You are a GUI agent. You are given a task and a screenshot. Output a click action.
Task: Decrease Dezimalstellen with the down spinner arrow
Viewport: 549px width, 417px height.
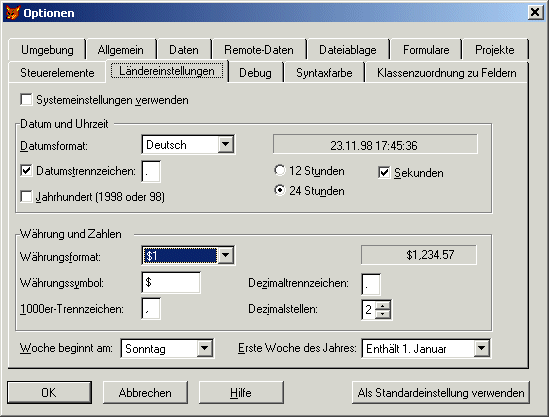tap(383, 314)
